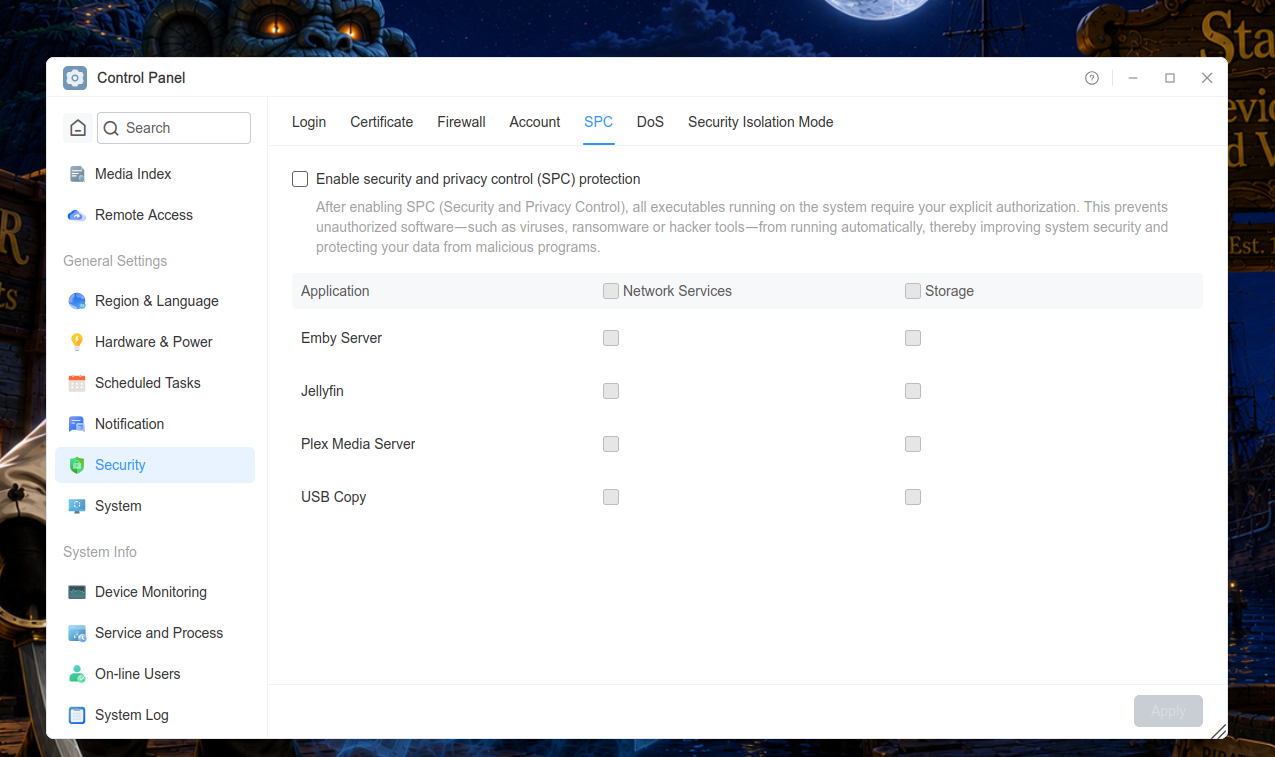Go to Control Panel home icon
This screenshot has width=1275, height=757.
pos(78,128)
